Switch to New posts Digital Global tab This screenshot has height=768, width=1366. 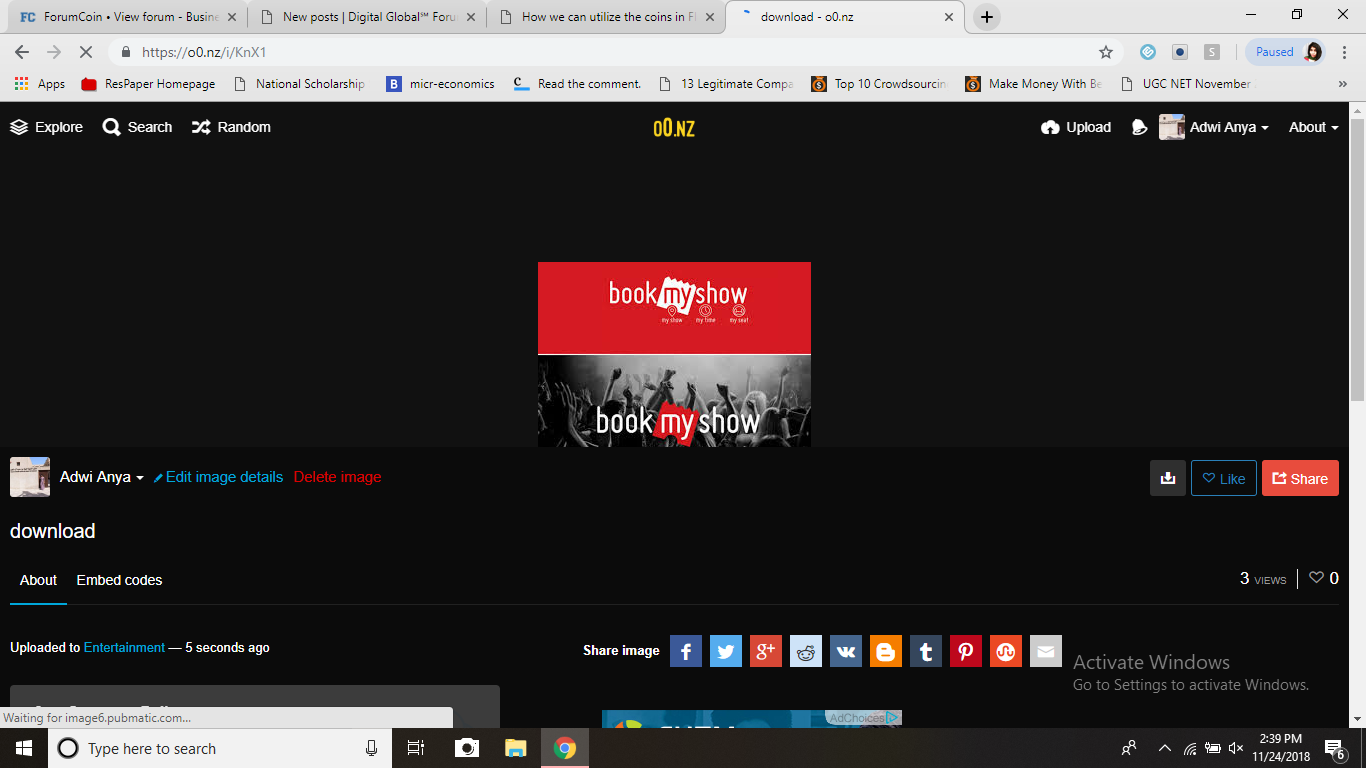[365, 17]
